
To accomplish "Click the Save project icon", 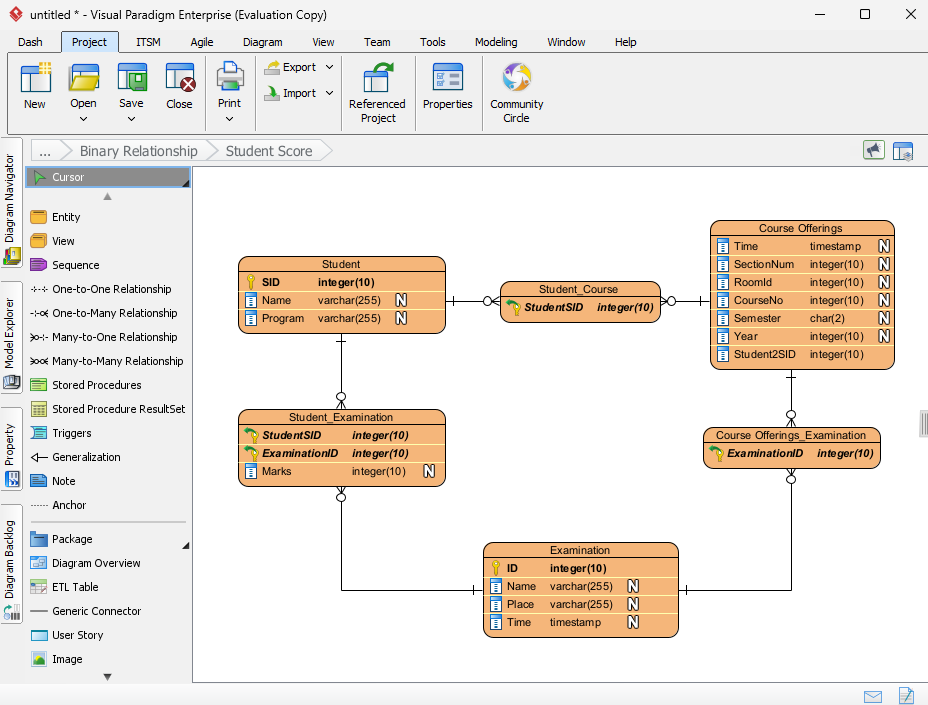I will tap(131, 78).
